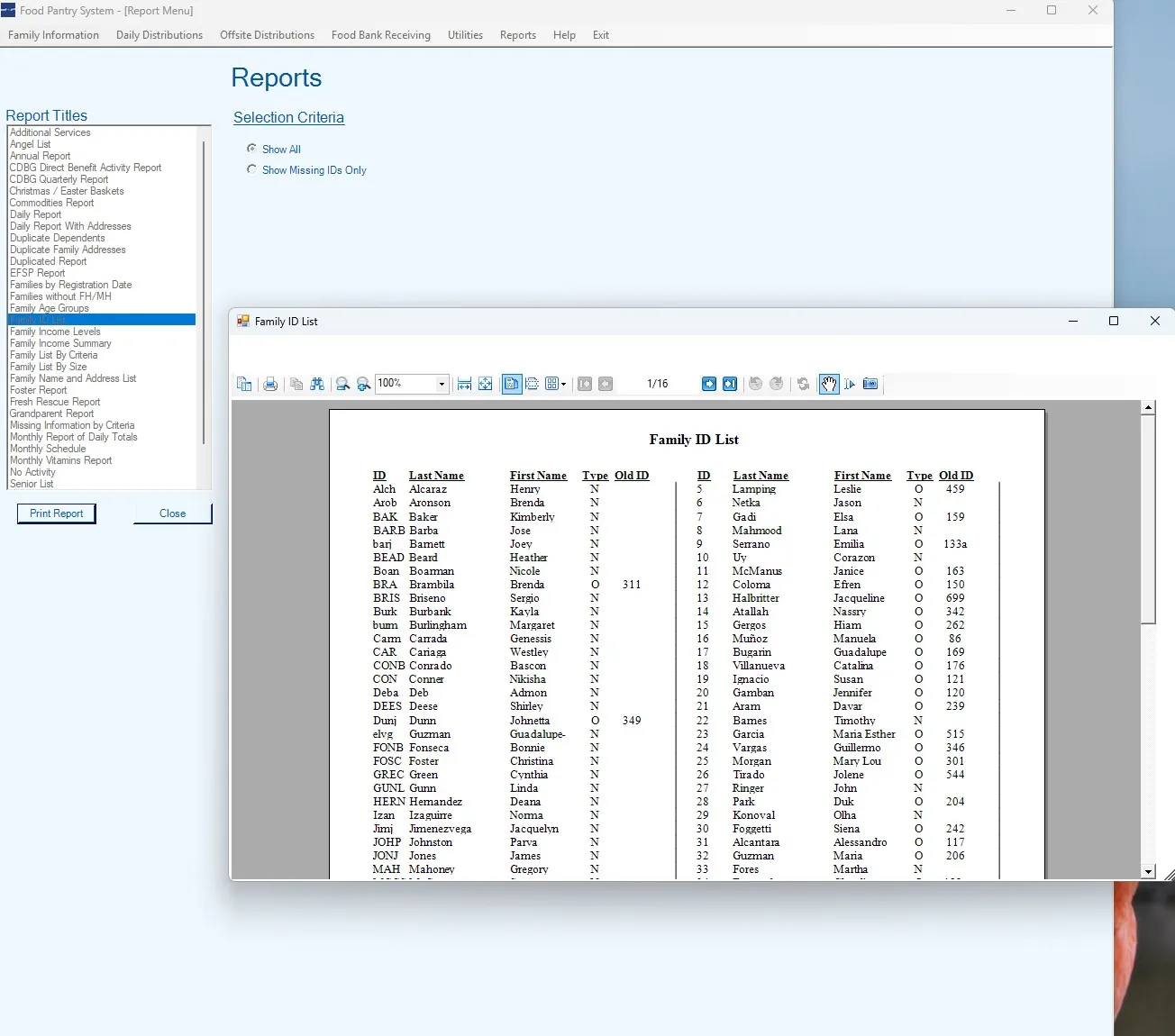Select Annual Report in list
Screen dimensions: 1175x1036
pos(101,156)
